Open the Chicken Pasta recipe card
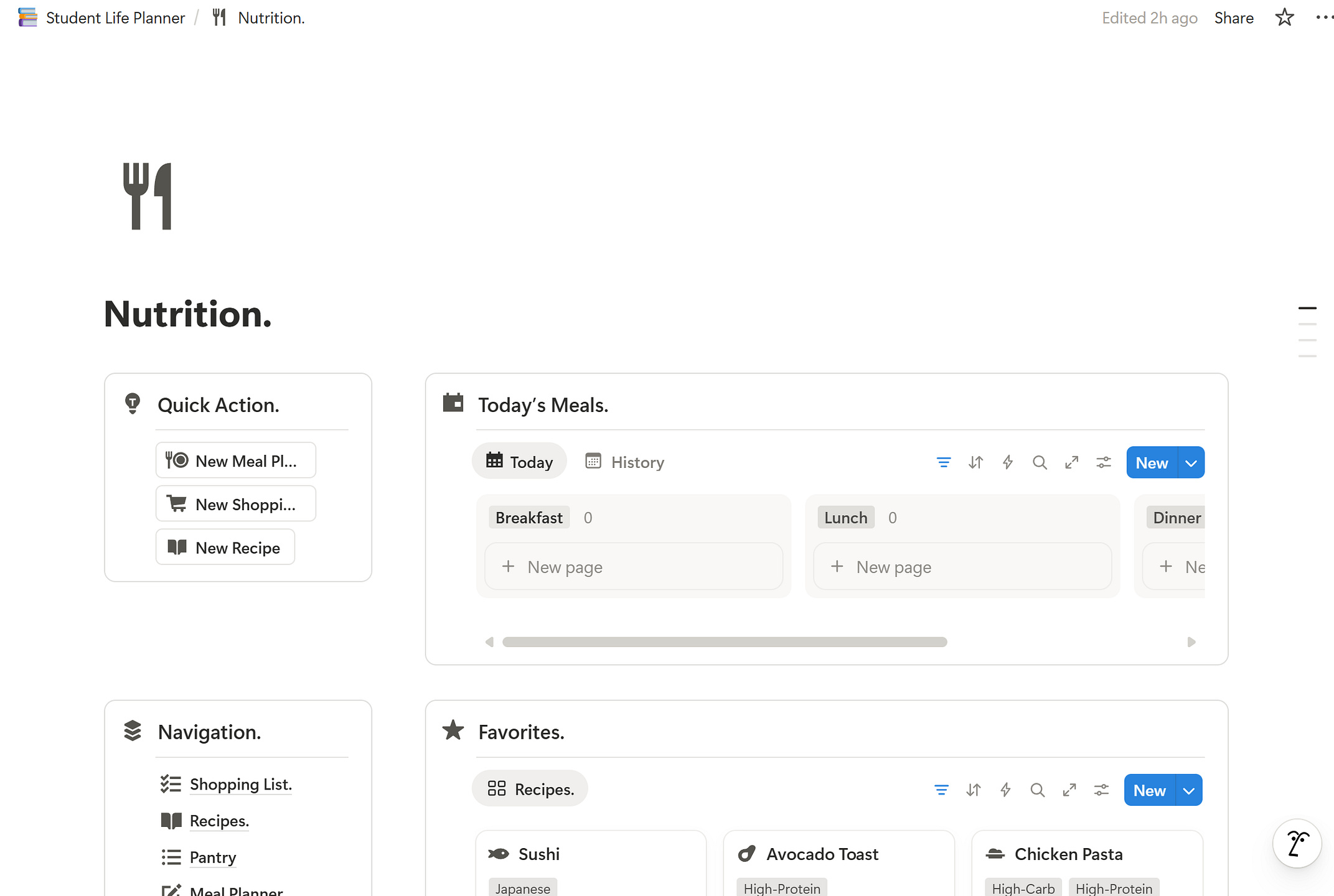Screen dimensions: 1334x896 coord(1087,864)
